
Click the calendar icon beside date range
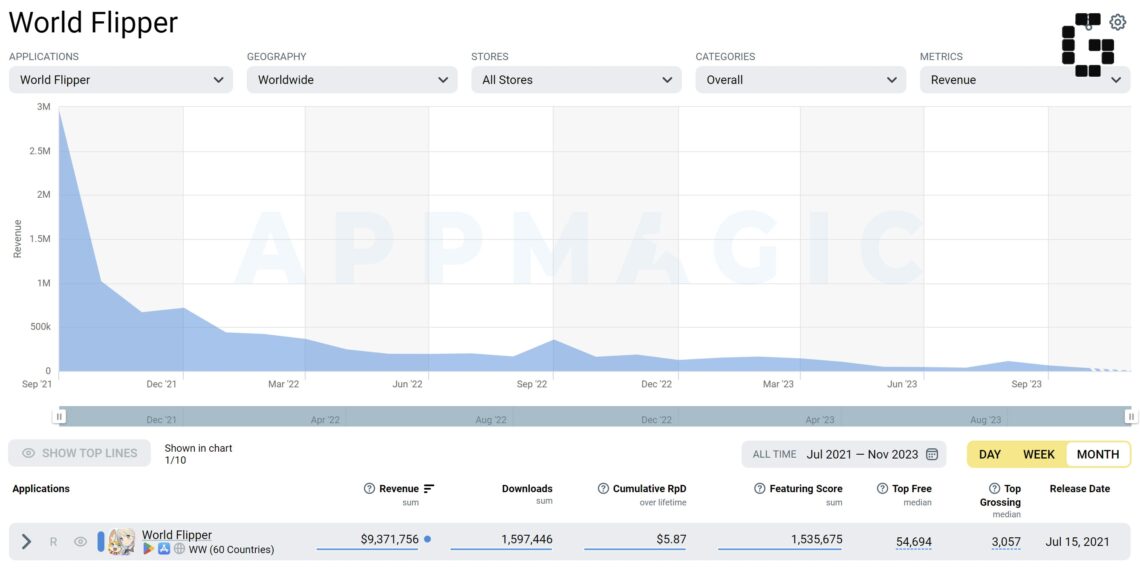[931, 455]
